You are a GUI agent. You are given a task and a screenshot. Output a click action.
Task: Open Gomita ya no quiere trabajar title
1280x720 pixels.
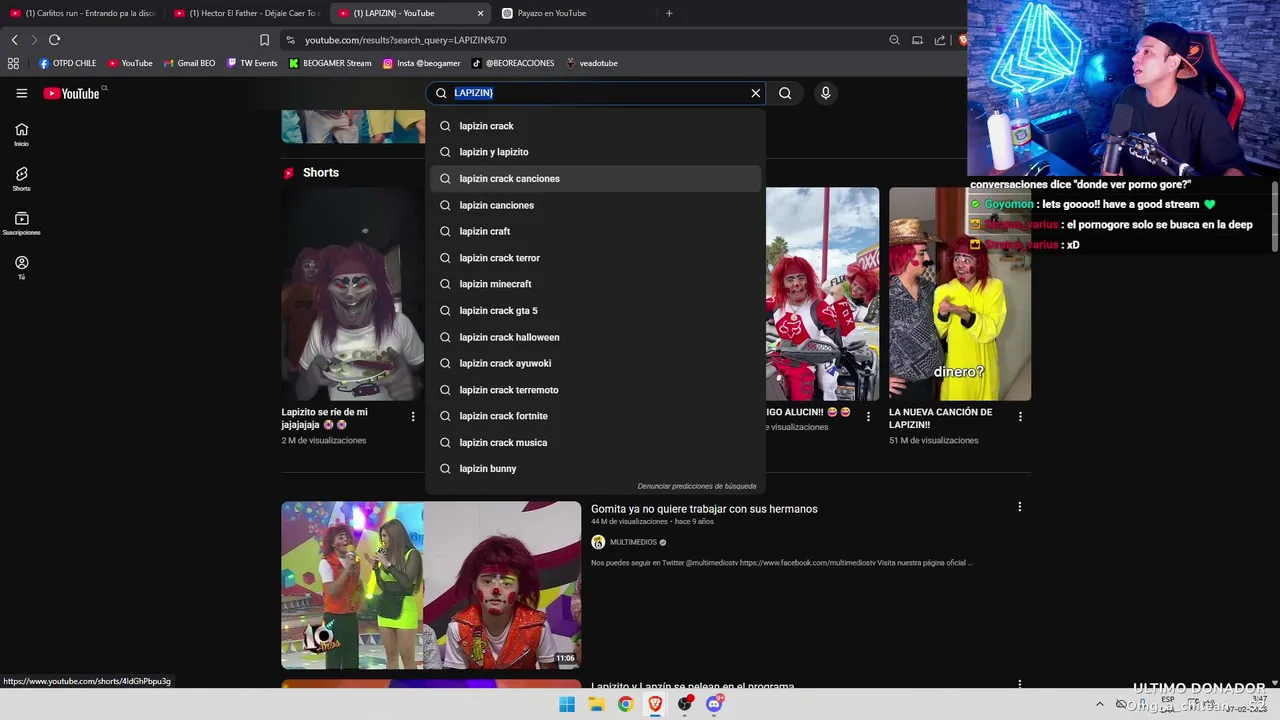coord(704,509)
